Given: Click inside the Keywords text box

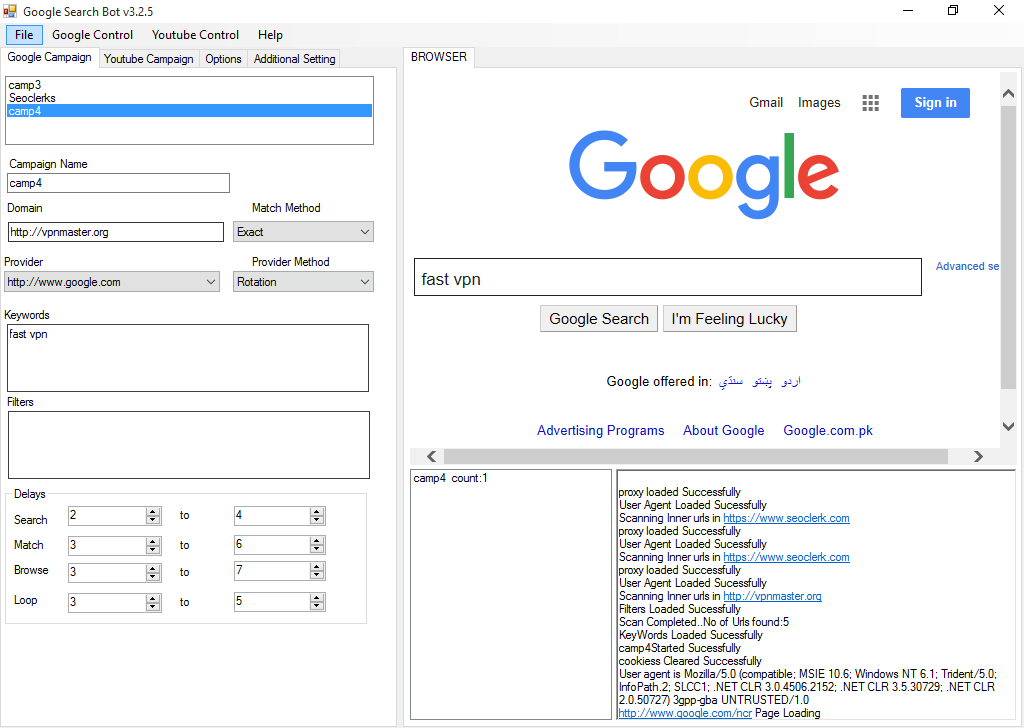Looking at the screenshot, I should click(x=188, y=358).
